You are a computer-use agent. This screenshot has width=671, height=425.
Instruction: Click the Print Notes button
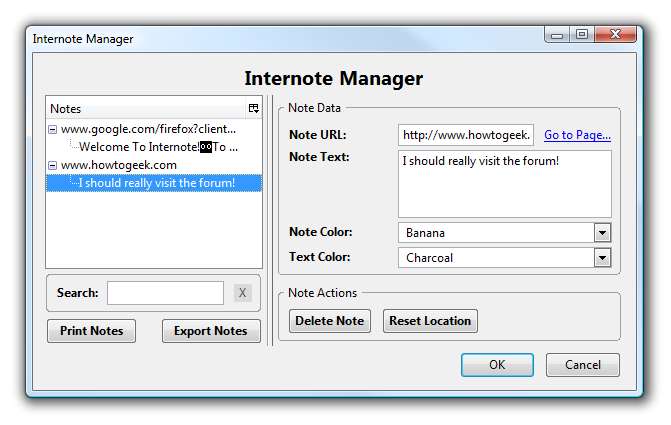(92, 331)
